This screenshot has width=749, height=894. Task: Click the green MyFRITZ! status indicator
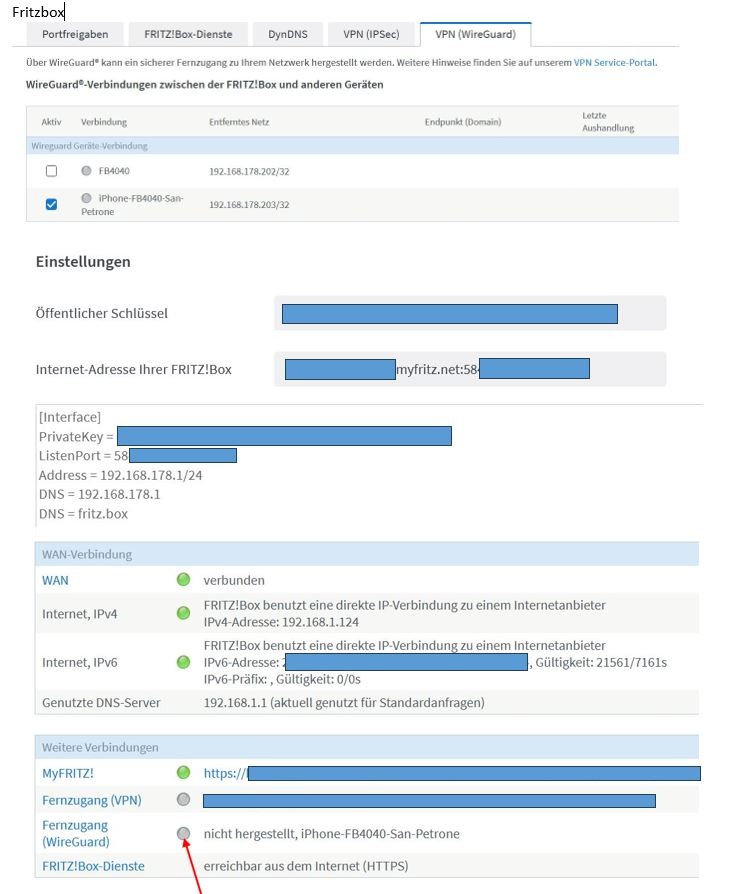[x=183, y=772]
